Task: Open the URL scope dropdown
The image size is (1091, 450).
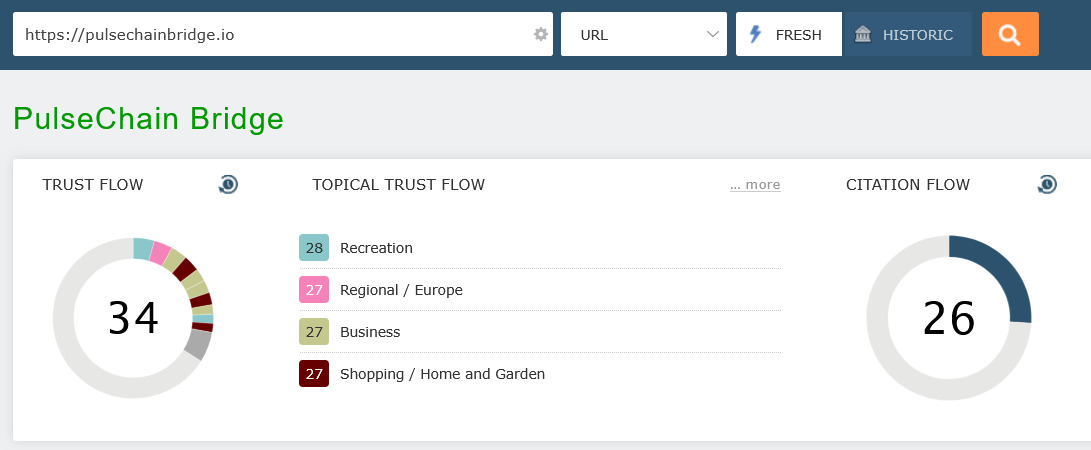Action: [643, 35]
